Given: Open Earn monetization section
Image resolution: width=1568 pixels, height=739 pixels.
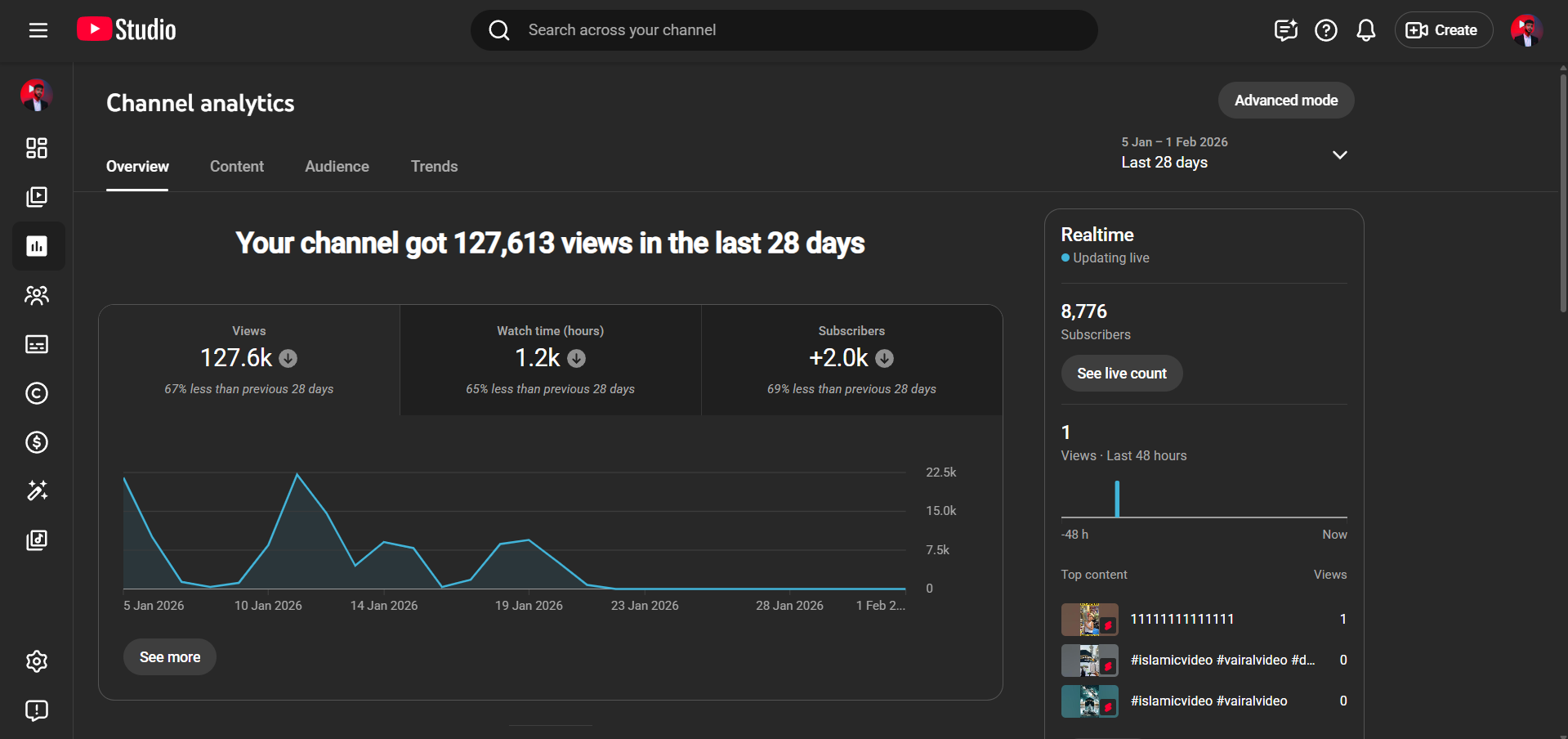Looking at the screenshot, I should [x=37, y=442].
